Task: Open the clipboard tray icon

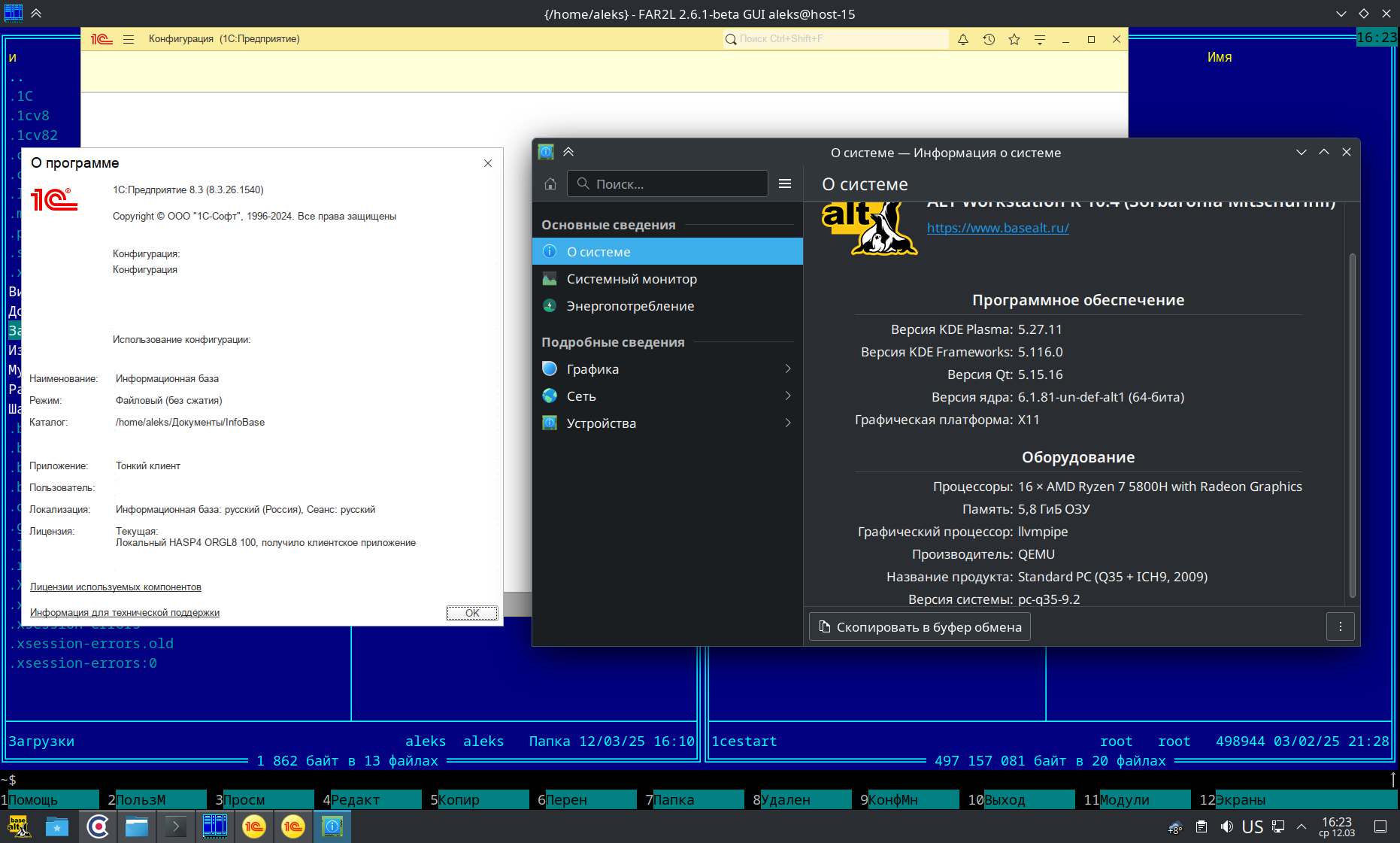Action: coord(1202,827)
